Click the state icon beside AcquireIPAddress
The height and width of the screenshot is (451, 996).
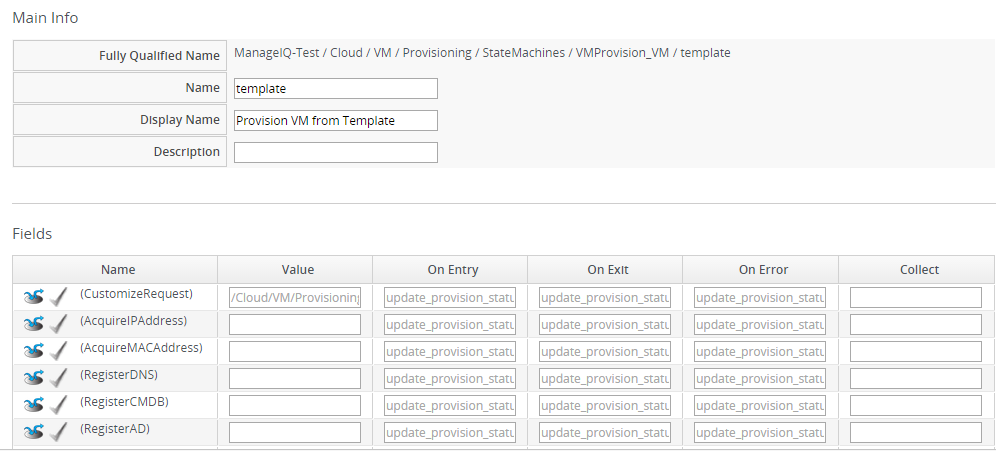coord(34,324)
